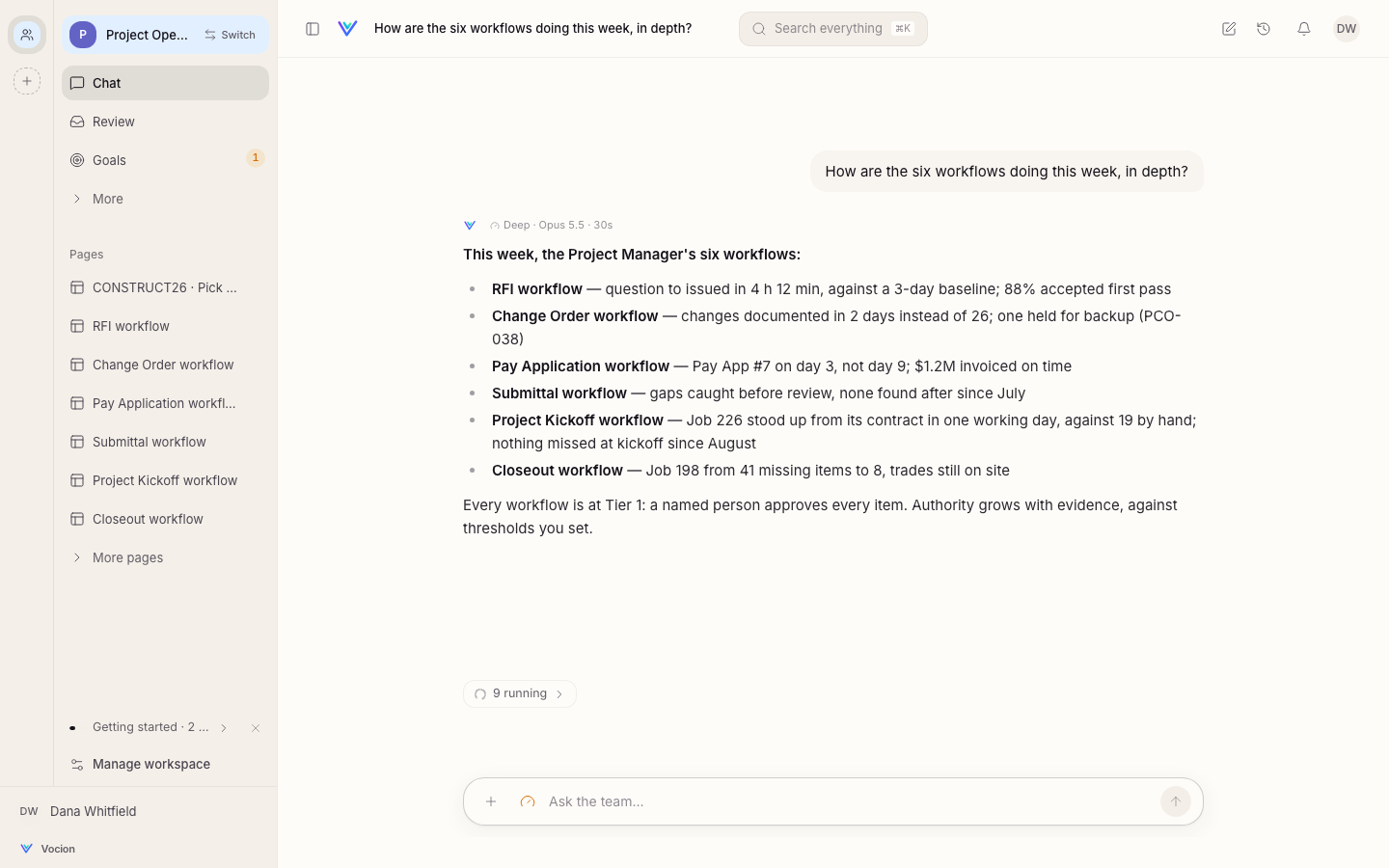Open Closeout workflow page
1389x868 pixels.
166,519
